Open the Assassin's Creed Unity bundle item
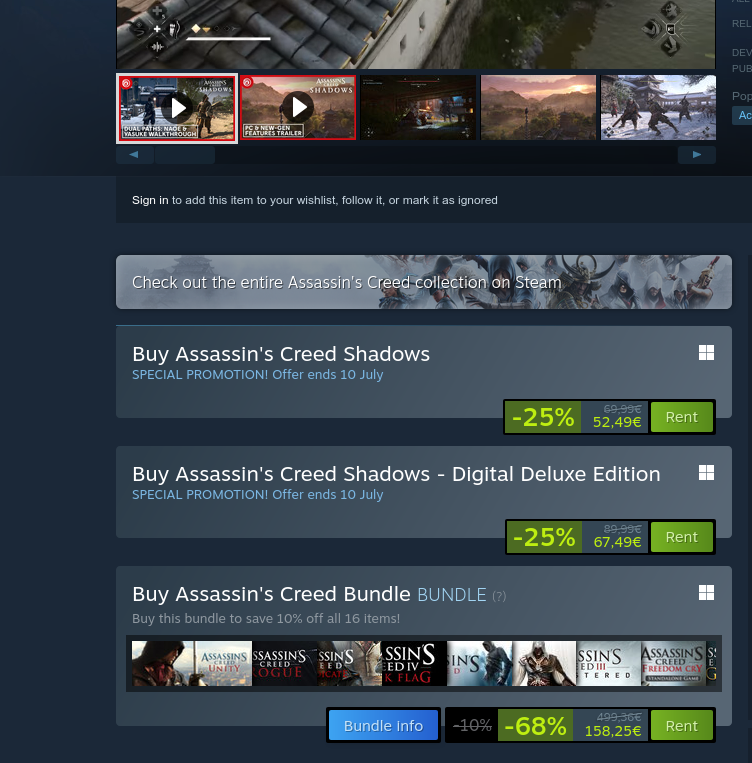752x763 pixels. click(223, 664)
